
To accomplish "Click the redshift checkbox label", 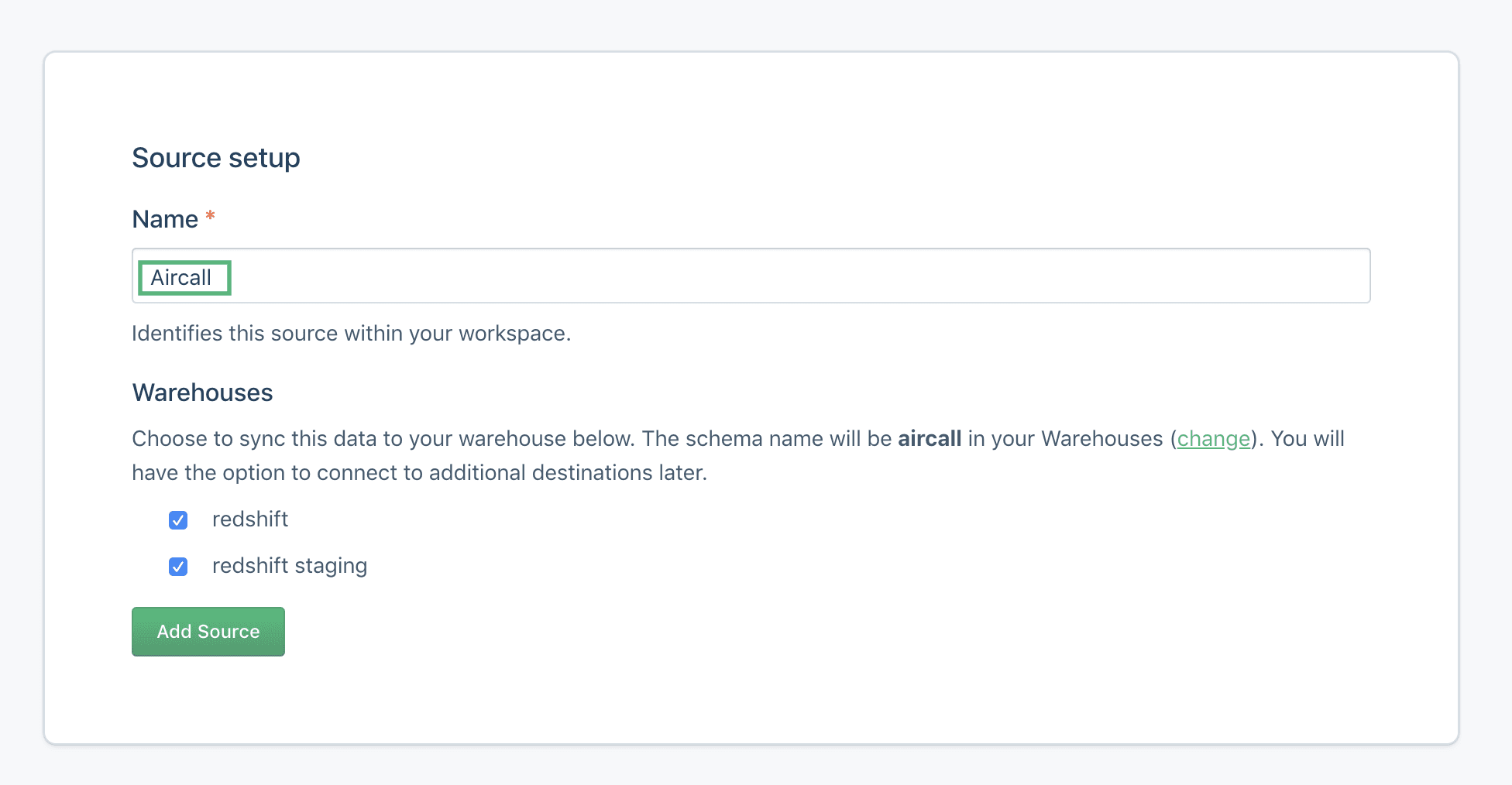I will 250,519.
